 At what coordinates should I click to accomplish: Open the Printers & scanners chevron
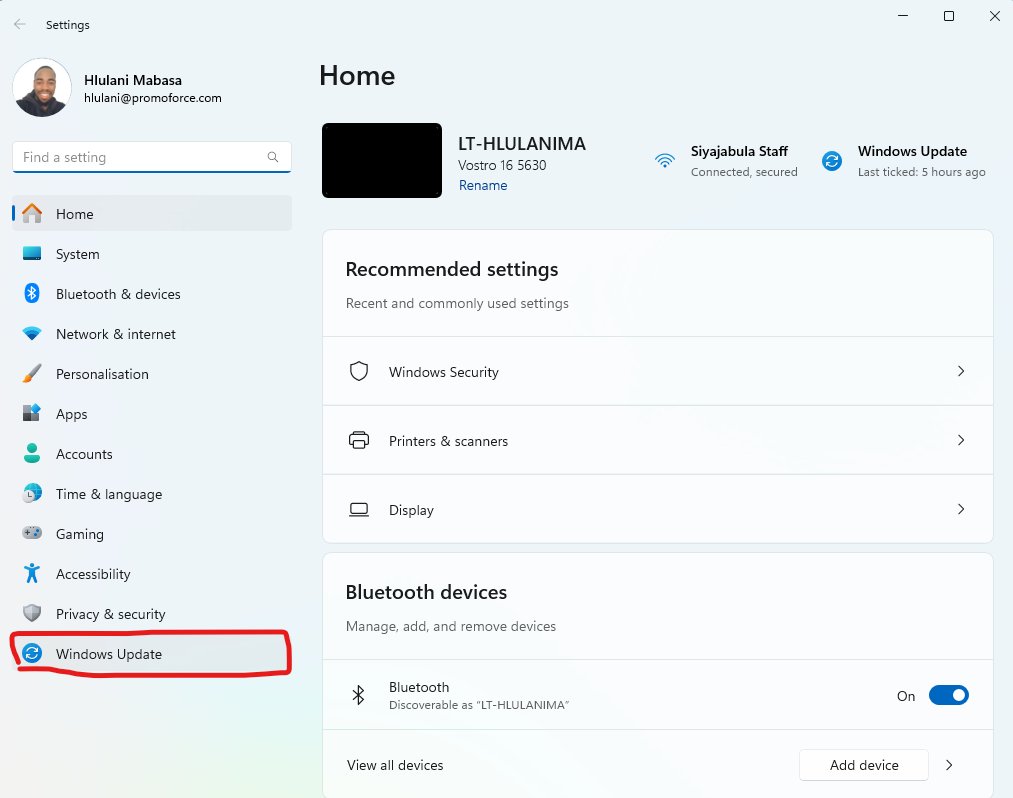961,440
